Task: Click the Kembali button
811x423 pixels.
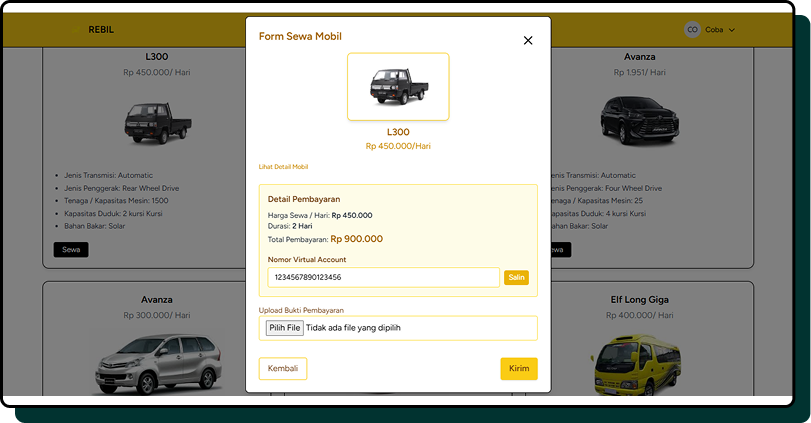Action: (283, 369)
